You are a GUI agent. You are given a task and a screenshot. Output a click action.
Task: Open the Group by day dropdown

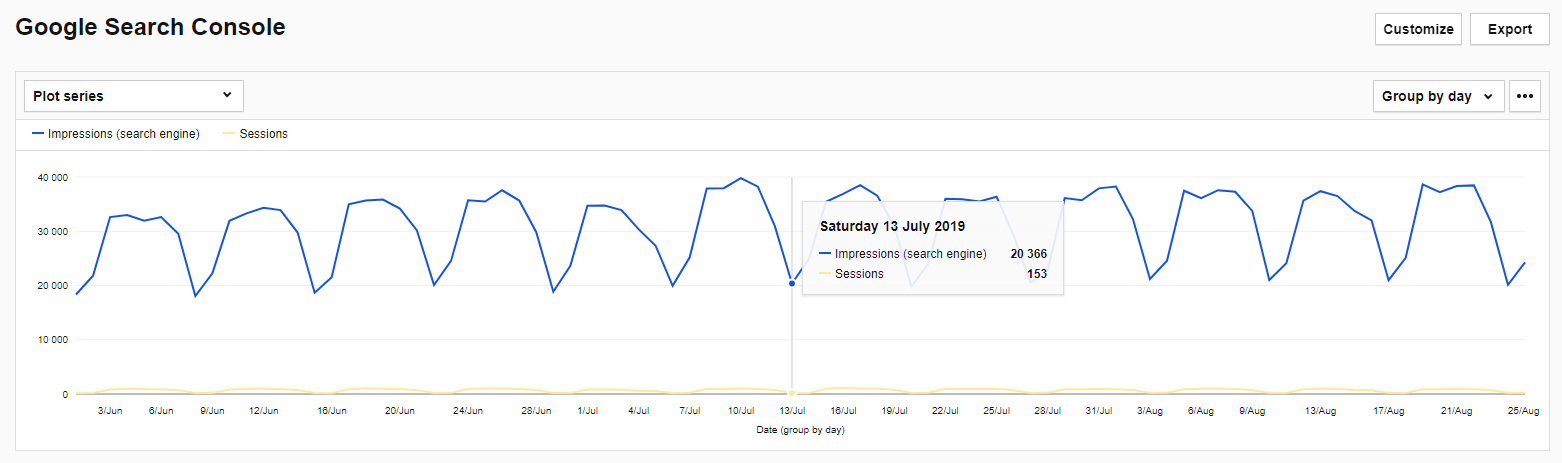click(x=1437, y=96)
